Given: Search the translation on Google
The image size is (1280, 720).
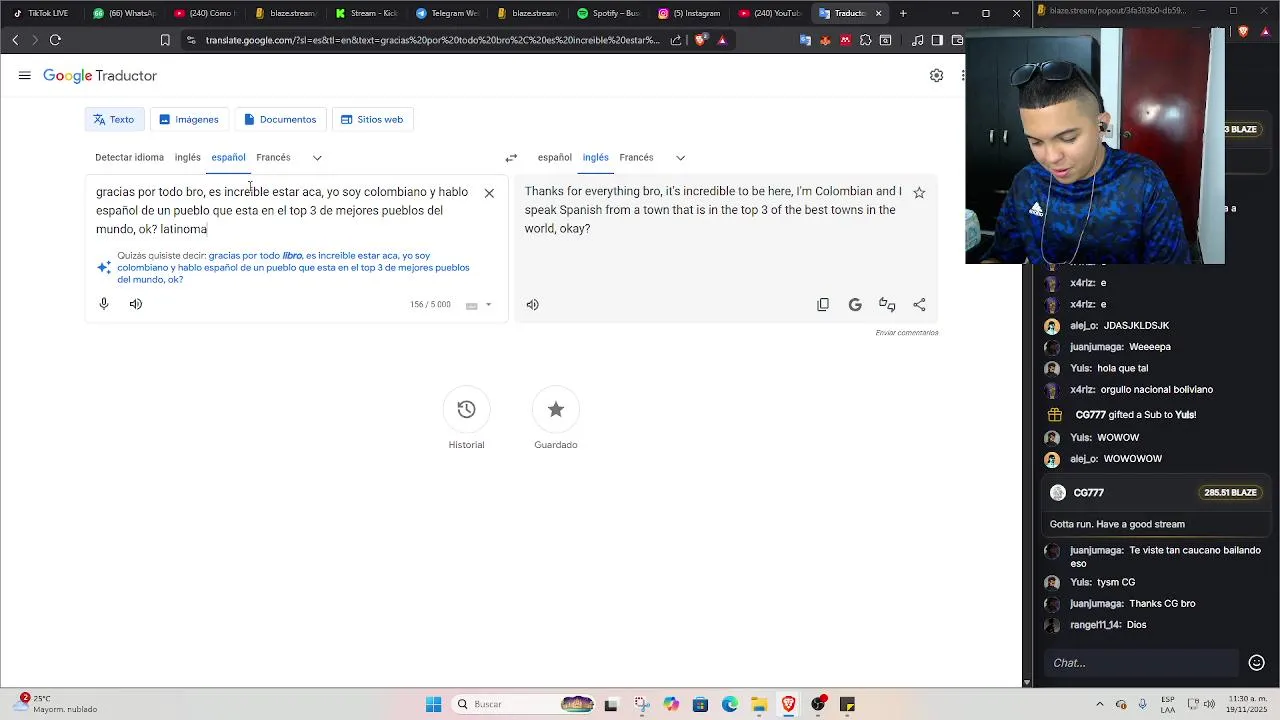Looking at the screenshot, I should coord(855,305).
